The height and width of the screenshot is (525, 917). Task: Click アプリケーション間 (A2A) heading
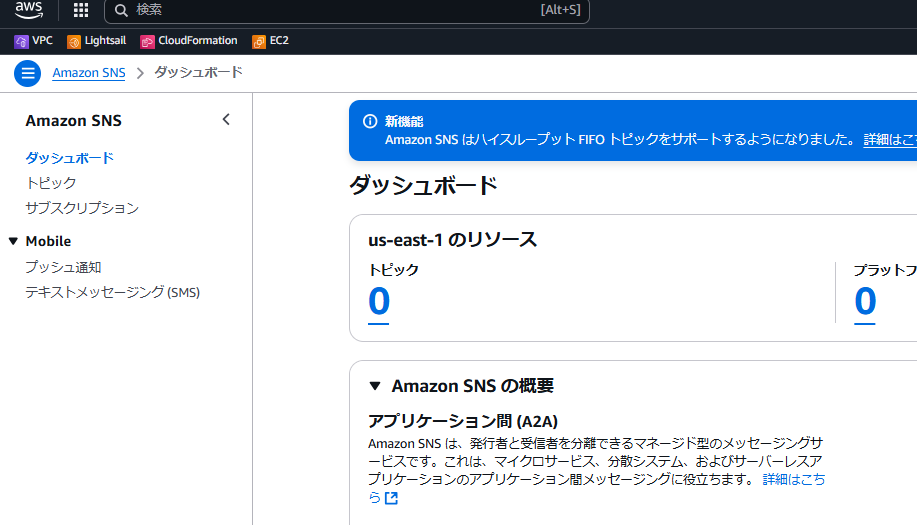pos(463,422)
